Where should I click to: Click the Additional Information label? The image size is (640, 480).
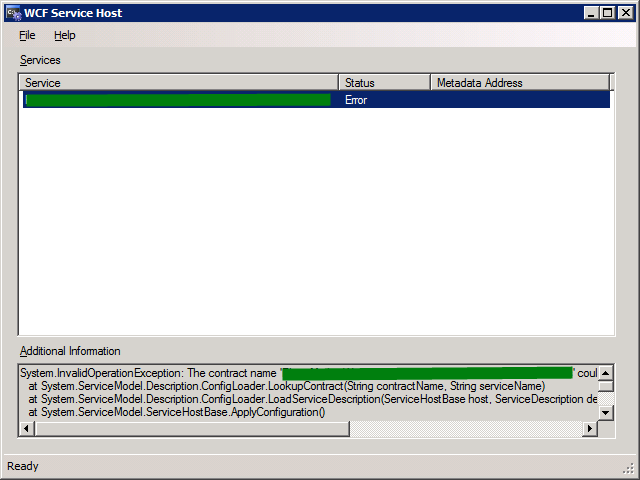click(70, 351)
